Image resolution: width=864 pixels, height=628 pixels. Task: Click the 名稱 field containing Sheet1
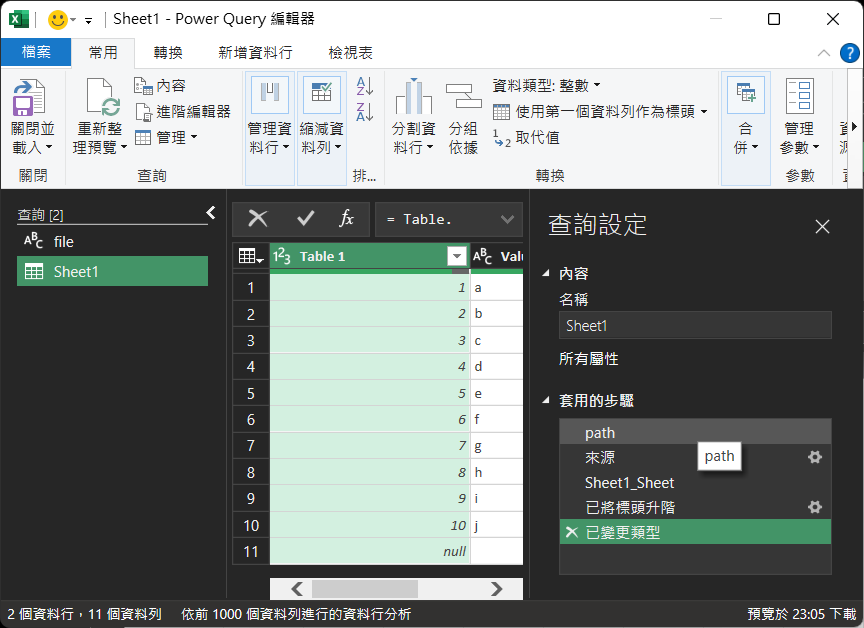point(695,325)
